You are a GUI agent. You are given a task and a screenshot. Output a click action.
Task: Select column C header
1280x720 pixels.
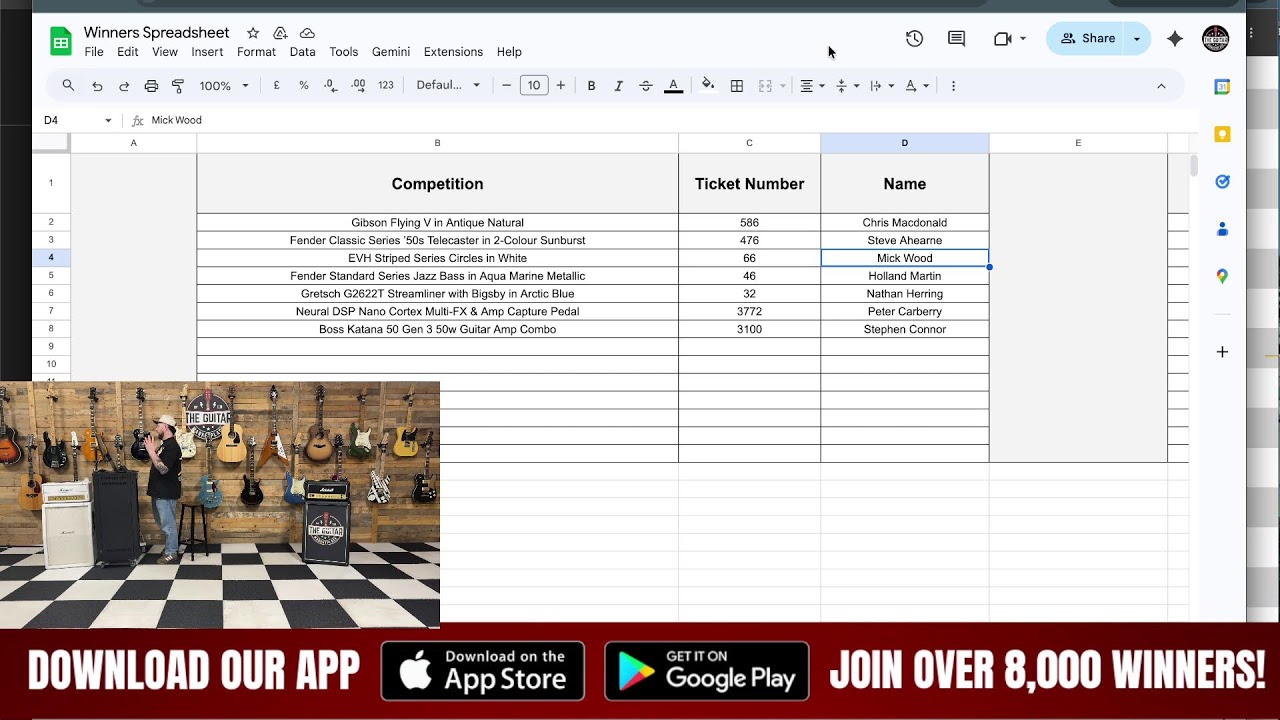[749, 143]
